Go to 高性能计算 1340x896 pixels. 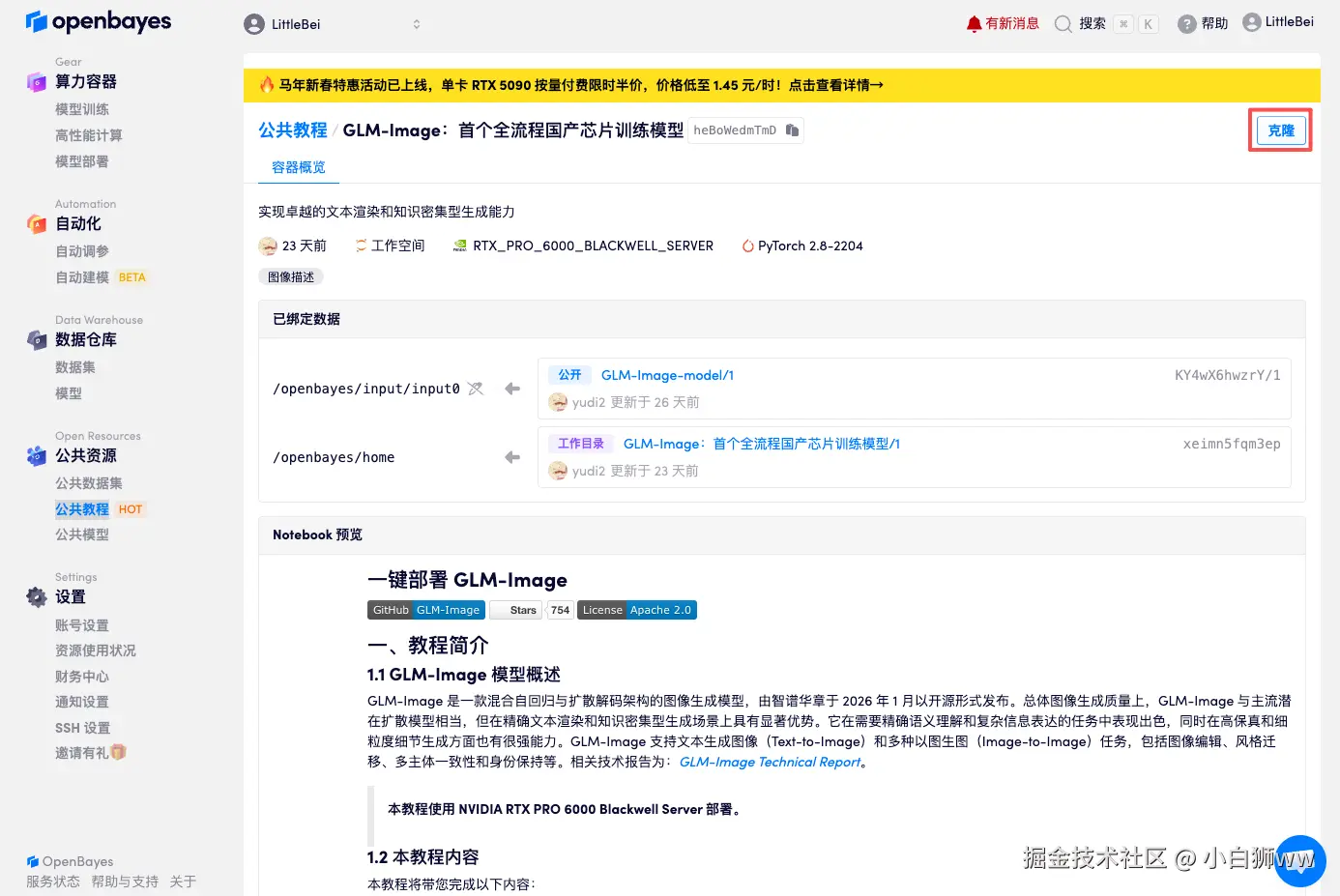(89, 135)
